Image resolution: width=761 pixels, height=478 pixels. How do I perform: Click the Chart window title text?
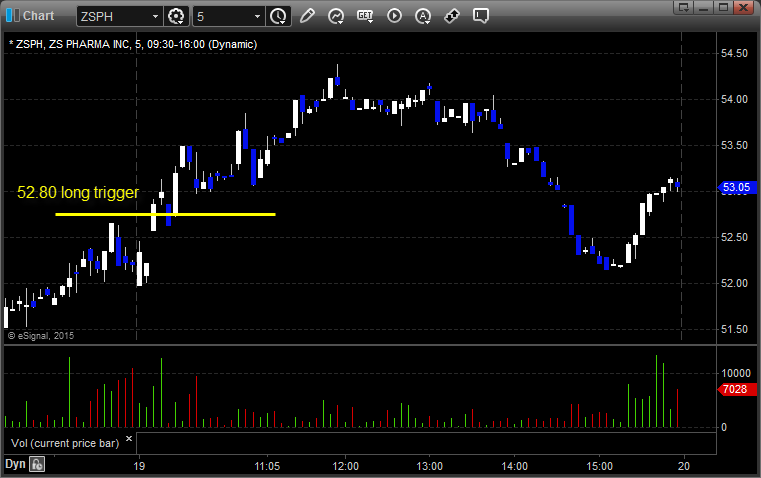(38, 16)
